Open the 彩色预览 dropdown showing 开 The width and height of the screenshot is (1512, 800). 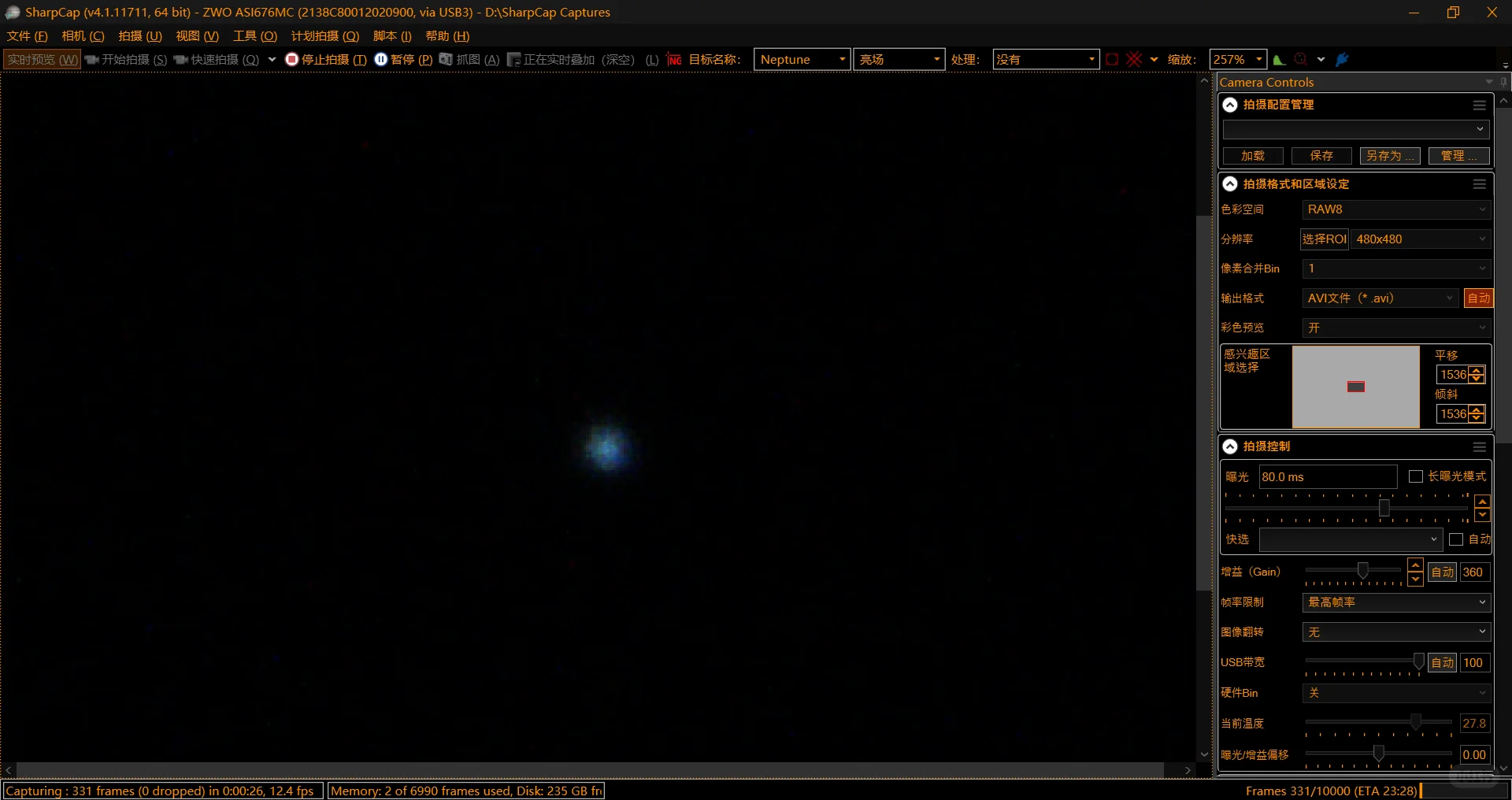pos(1396,328)
